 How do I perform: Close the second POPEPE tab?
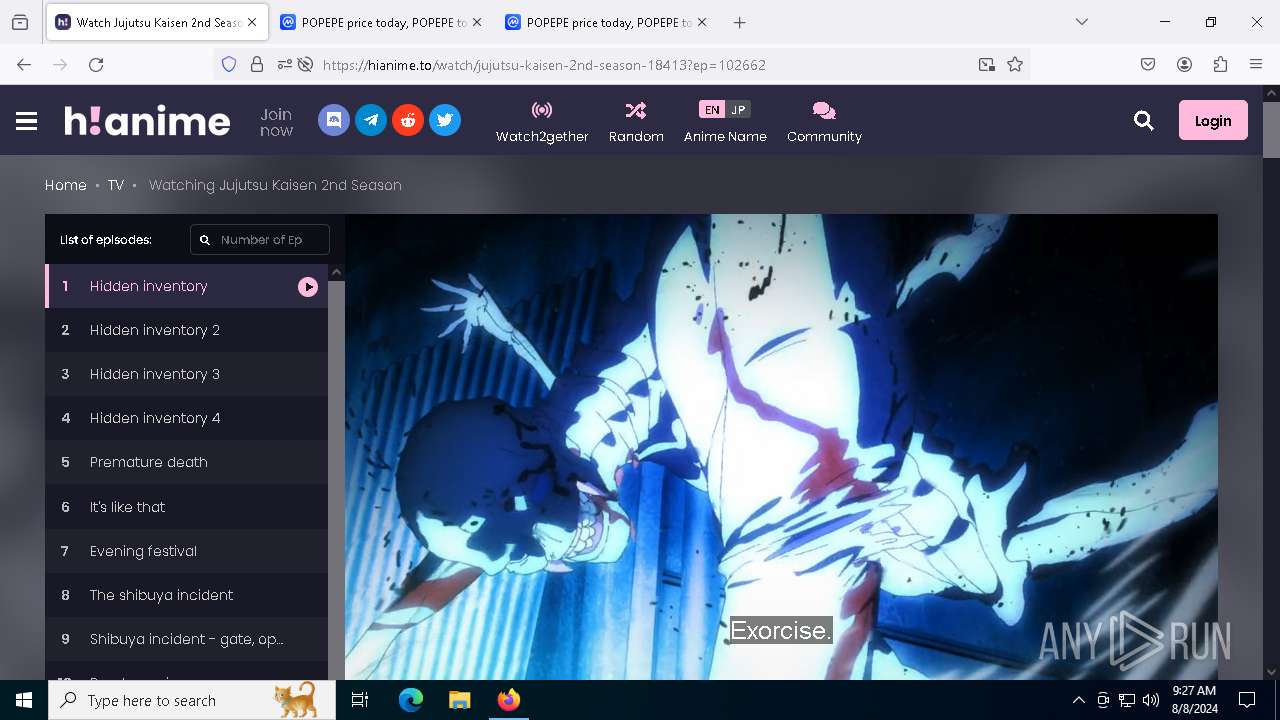pyautogui.click(x=702, y=22)
